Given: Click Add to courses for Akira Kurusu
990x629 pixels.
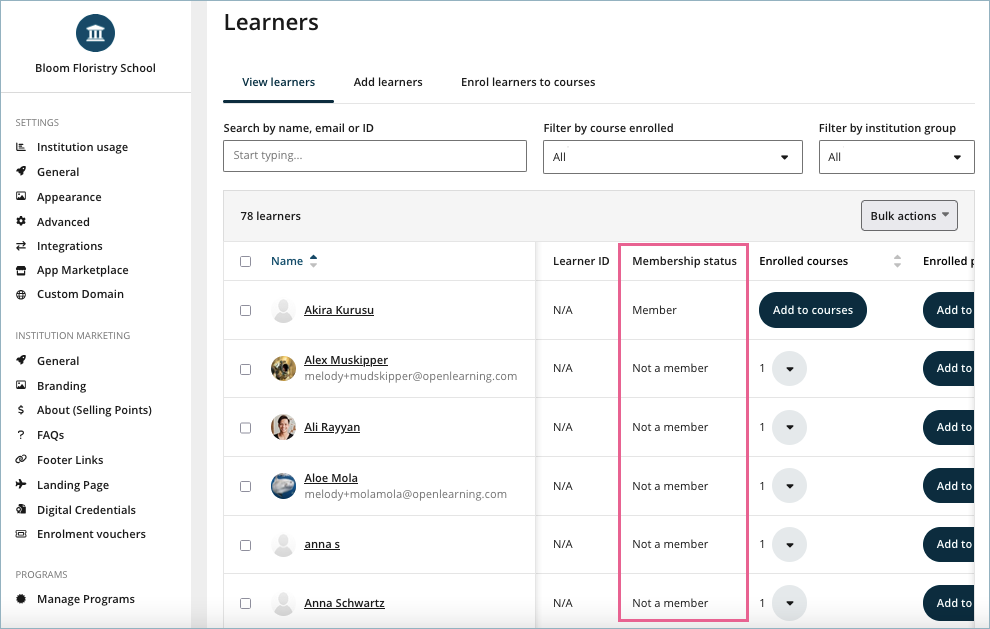Looking at the screenshot, I should click(x=812, y=310).
